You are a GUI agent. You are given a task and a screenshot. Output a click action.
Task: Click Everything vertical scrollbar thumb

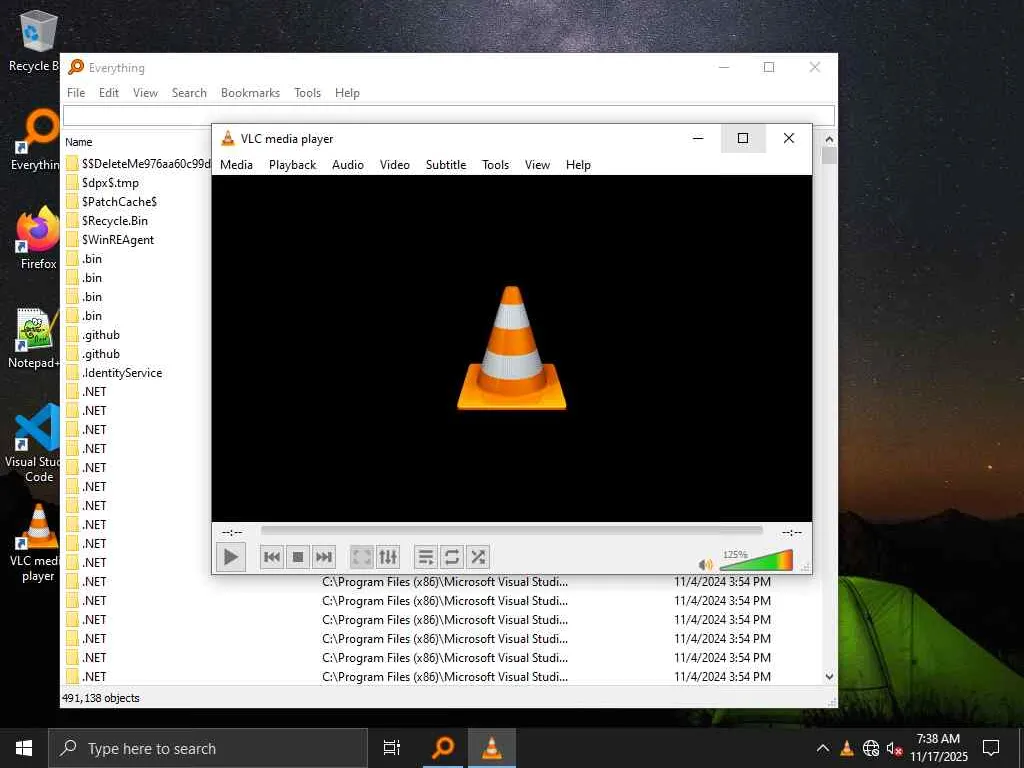[829, 155]
